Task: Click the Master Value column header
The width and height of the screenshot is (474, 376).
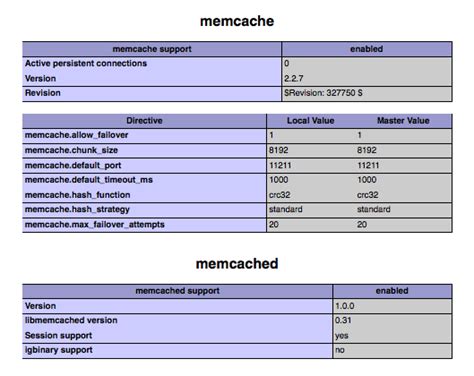Action: click(x=403, y=121)
